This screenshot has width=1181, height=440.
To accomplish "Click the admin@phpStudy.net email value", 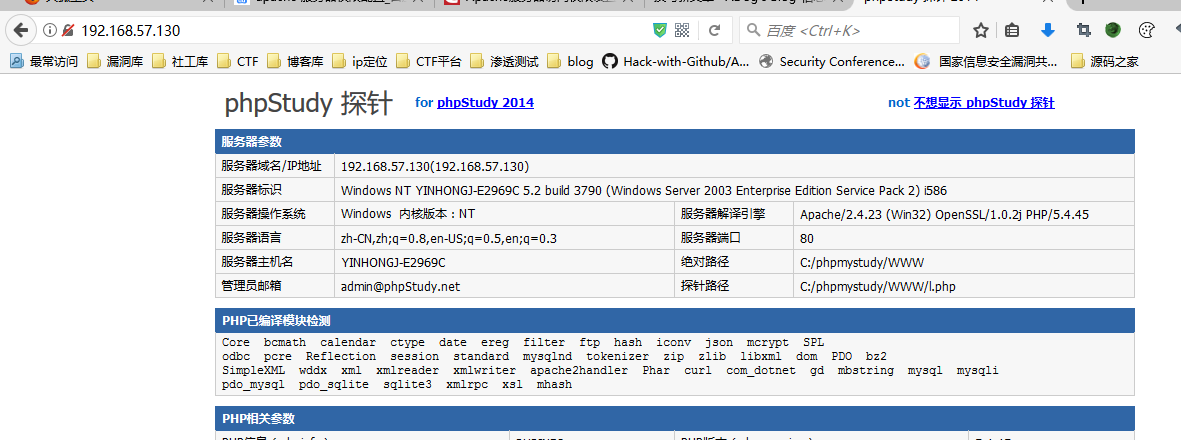I will pos(400,287).
